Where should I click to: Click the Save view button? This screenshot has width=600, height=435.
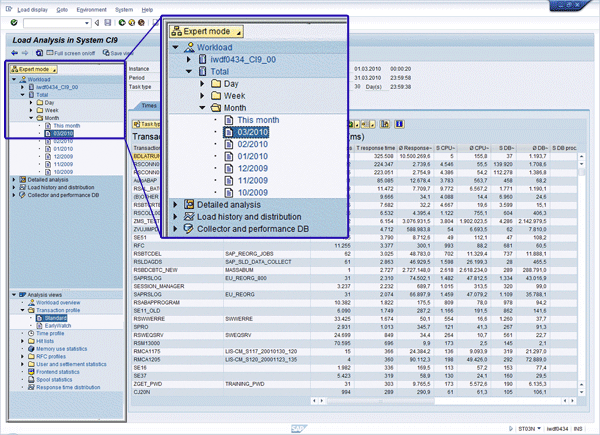[118, 53]
